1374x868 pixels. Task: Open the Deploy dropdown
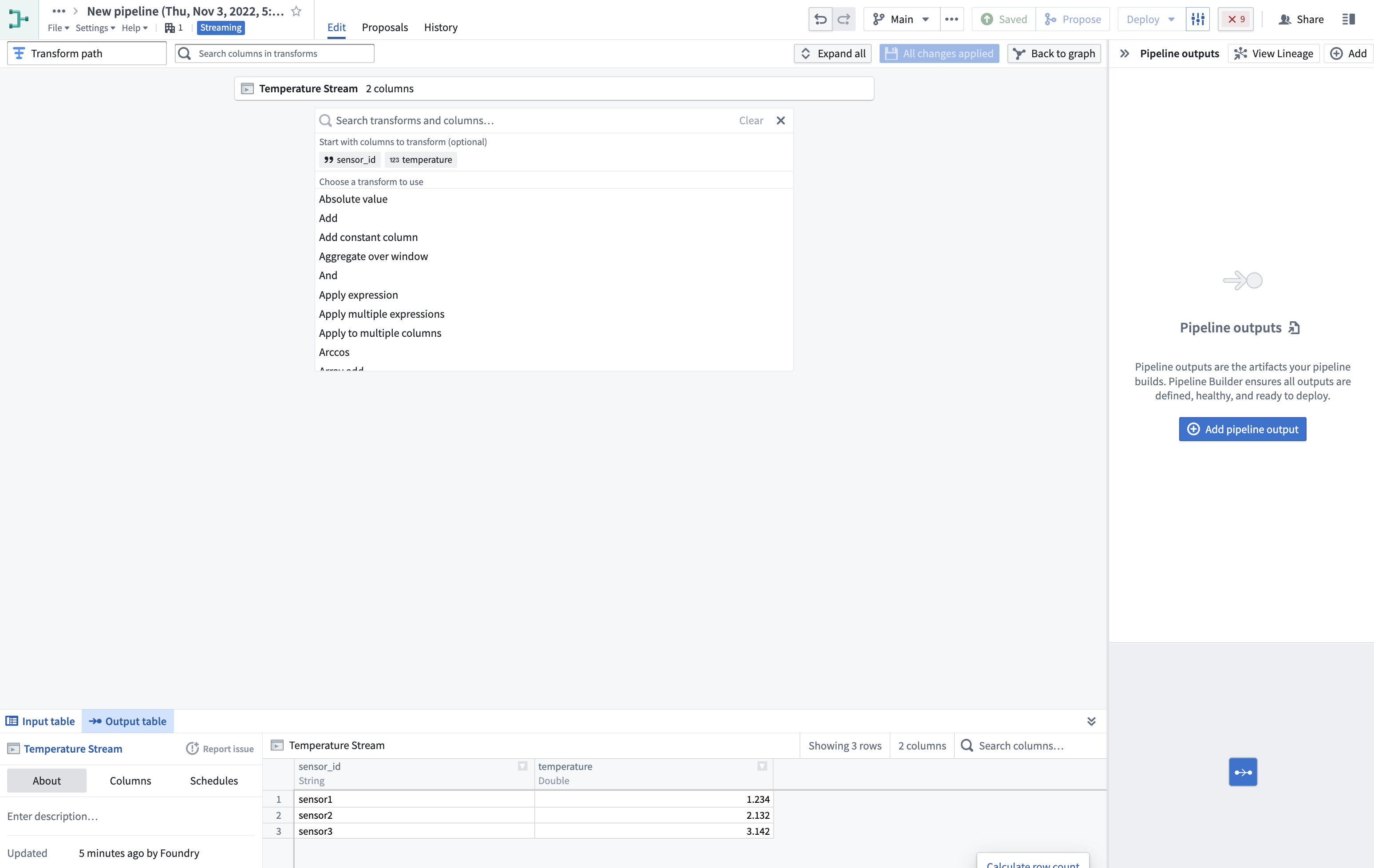coord(1149,19)
